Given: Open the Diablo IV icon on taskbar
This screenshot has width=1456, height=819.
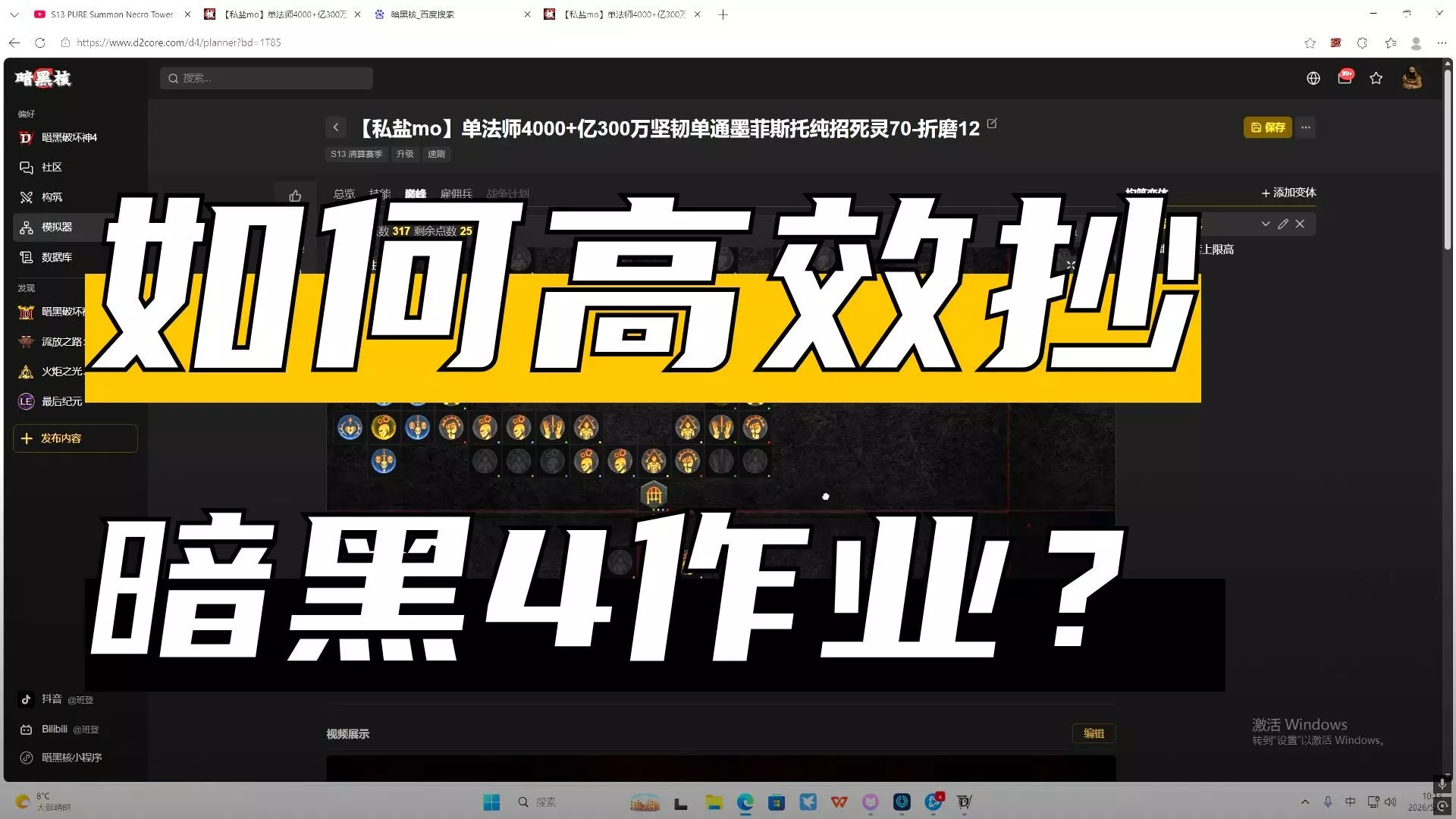Looking at the screenshot, I should click(965, 802).
